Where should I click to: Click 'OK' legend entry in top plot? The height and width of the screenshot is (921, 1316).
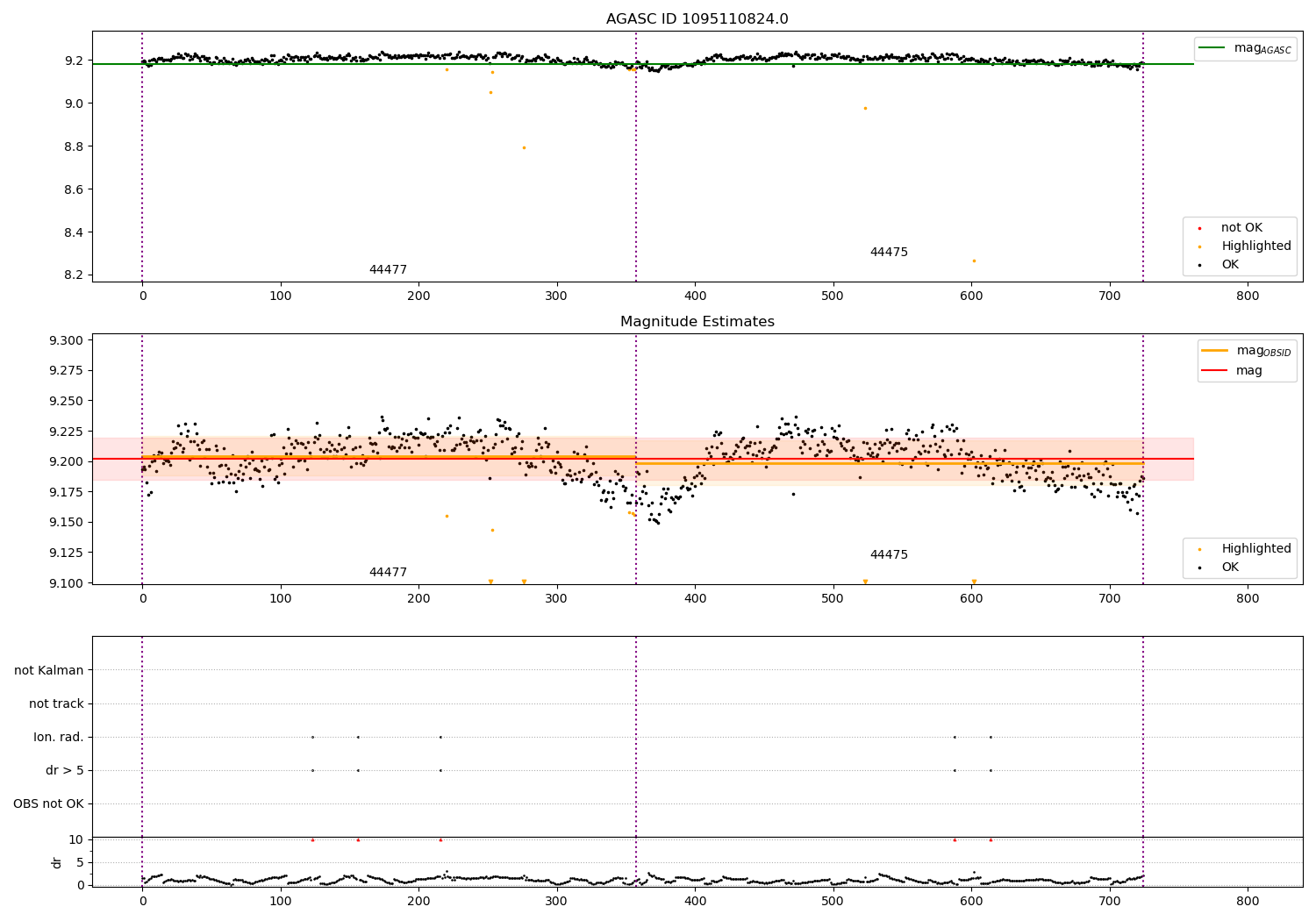click(x=1219, y=265)
